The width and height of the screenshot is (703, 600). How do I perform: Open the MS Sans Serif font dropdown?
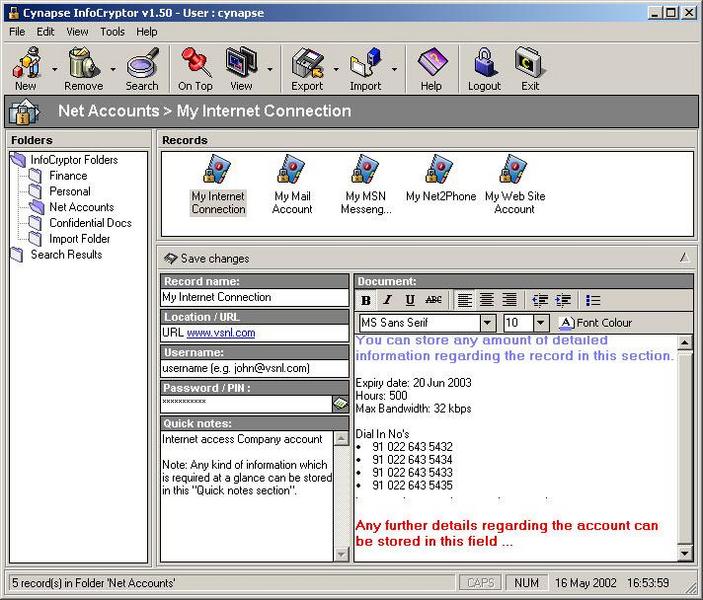pyautogui.click(x=487, y=323)
